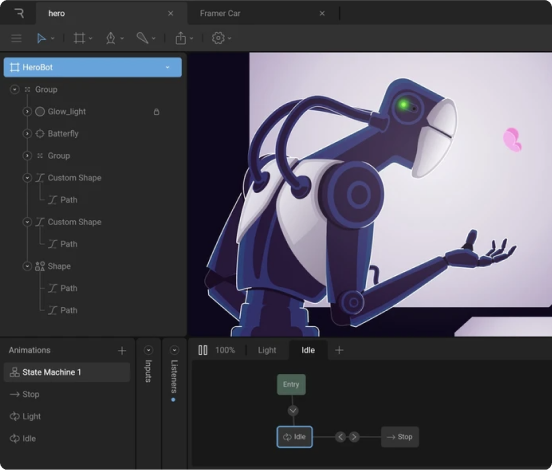This screenshot has width=552, height=470.
Task: Open the settings gear menu
Action: pos(218,38)
